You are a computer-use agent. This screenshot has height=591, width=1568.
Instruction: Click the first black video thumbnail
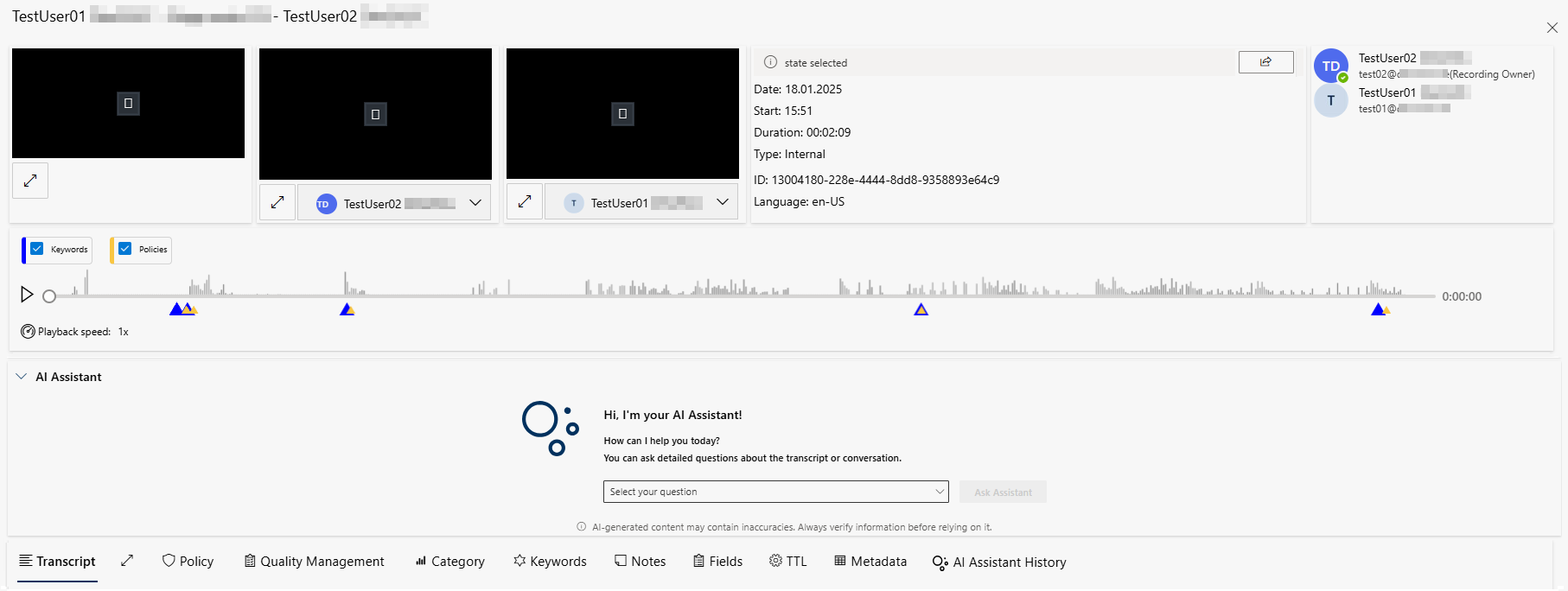pyautogui.click(x=128, y=103)
